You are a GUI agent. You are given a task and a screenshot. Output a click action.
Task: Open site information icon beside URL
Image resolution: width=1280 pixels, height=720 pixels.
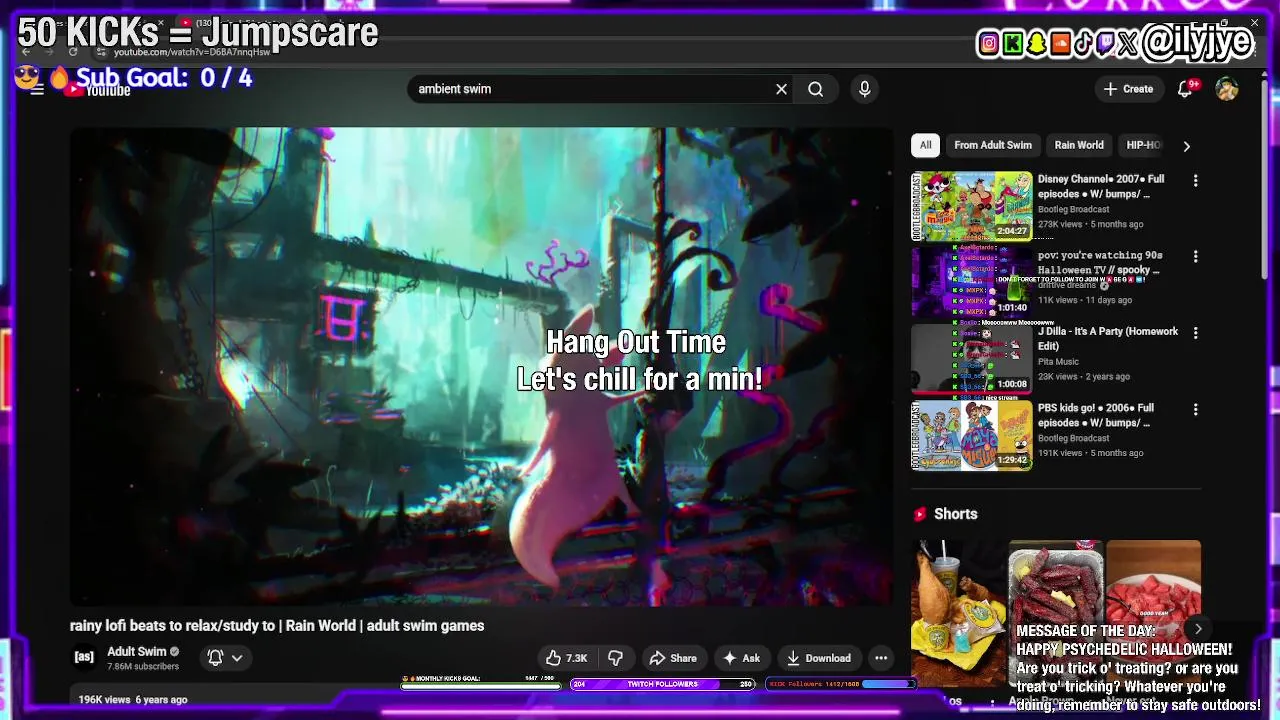(x=101, y=52)
